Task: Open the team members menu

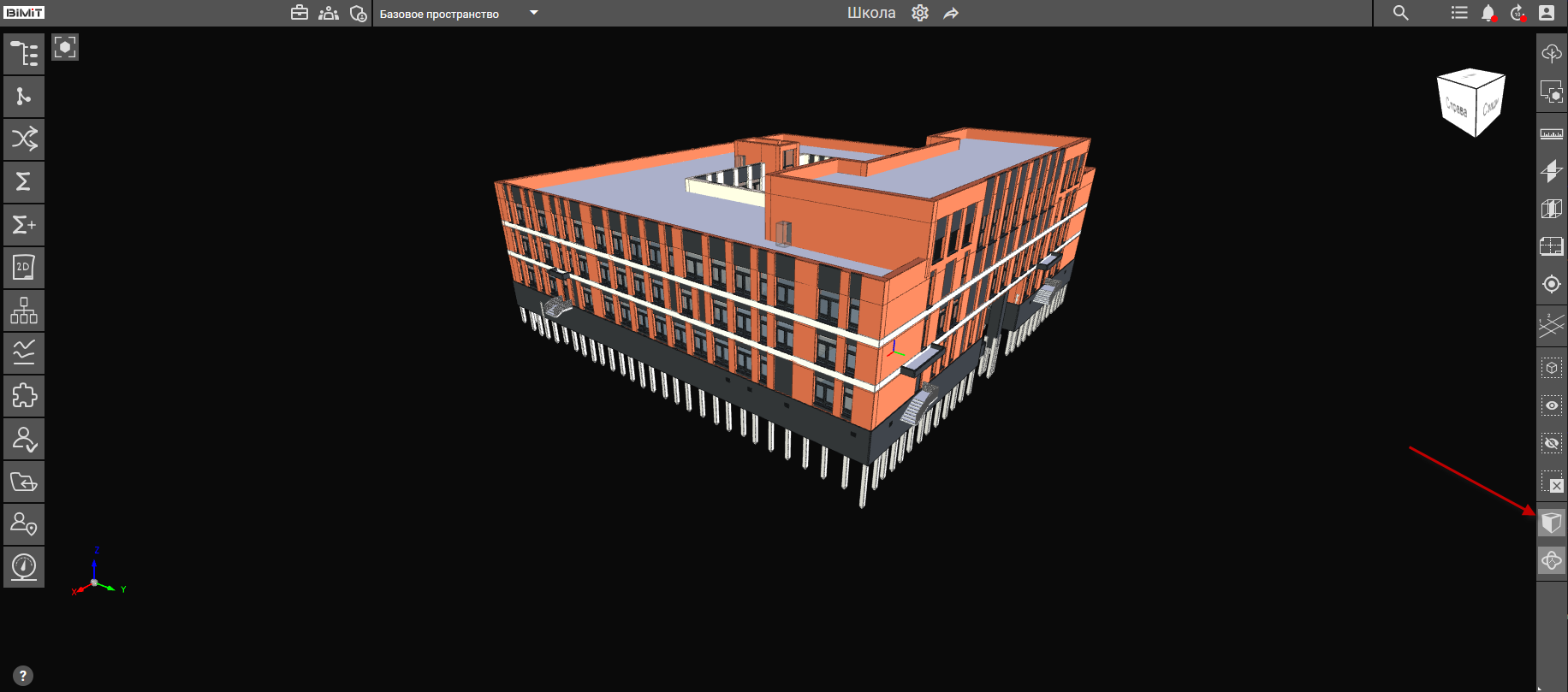Action: click(329, 13)
